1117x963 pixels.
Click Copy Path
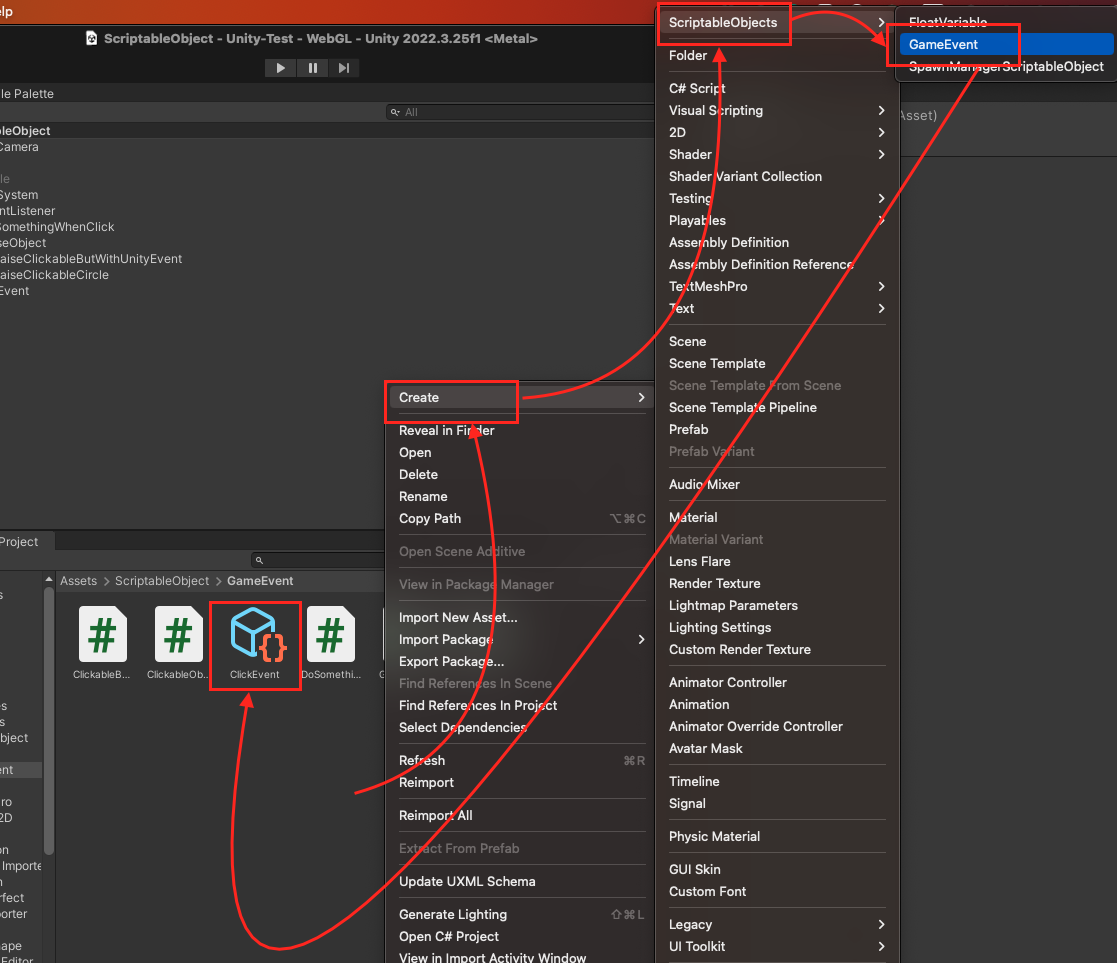(x=521, y=519)
